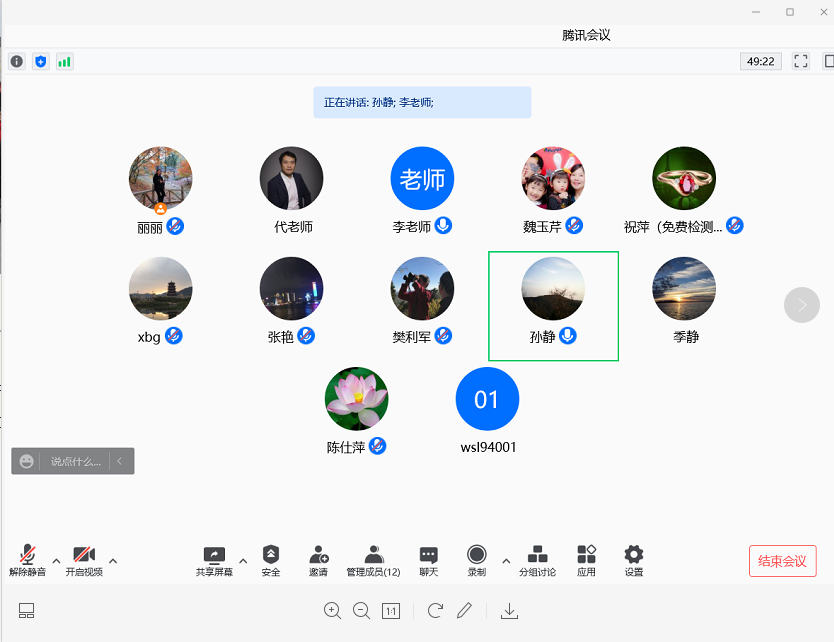Click the 共享屏幕 share screen button
Screen dimensions: 834x642
(x=214, y=560)
